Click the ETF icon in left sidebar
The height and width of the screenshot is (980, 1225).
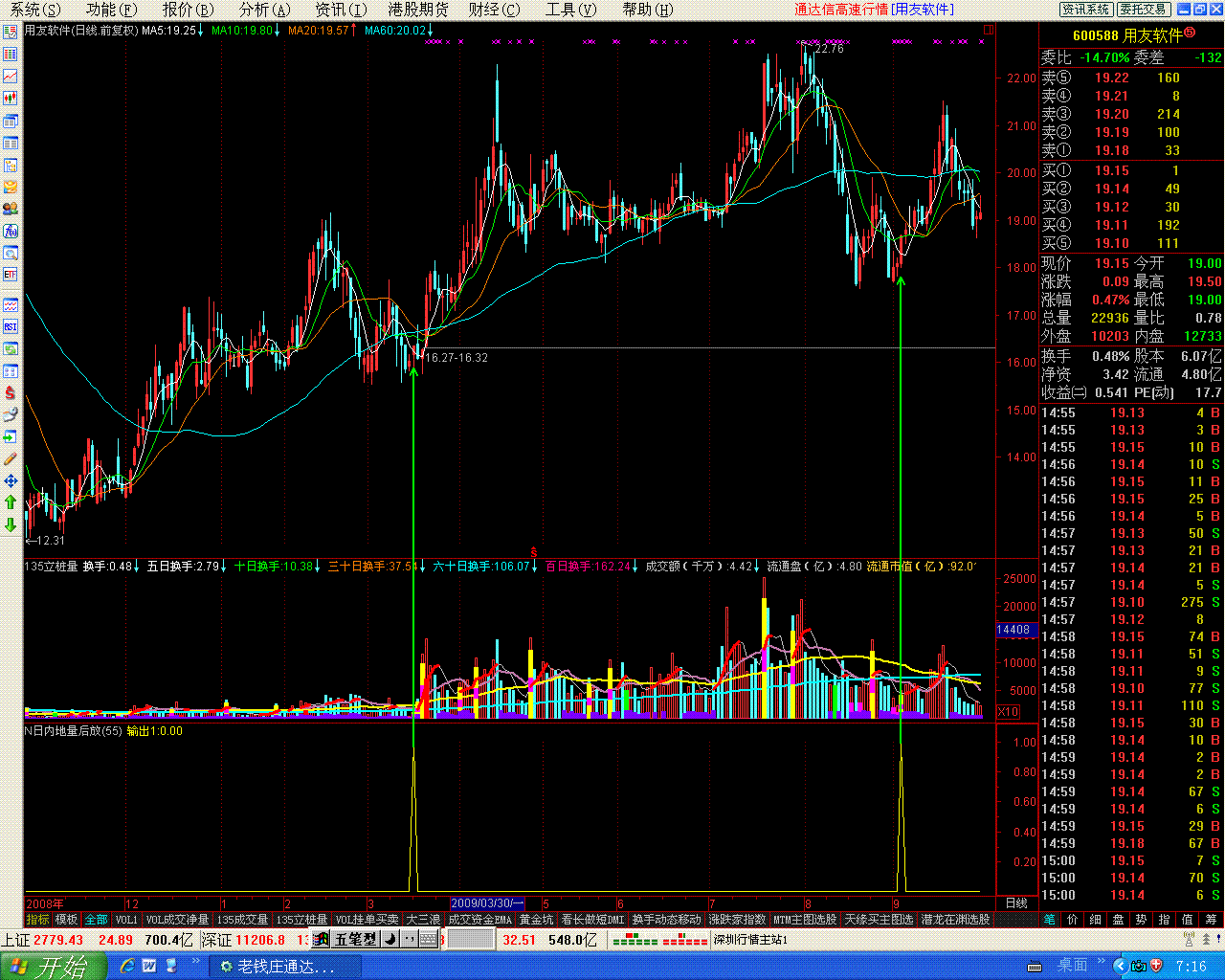11,275
